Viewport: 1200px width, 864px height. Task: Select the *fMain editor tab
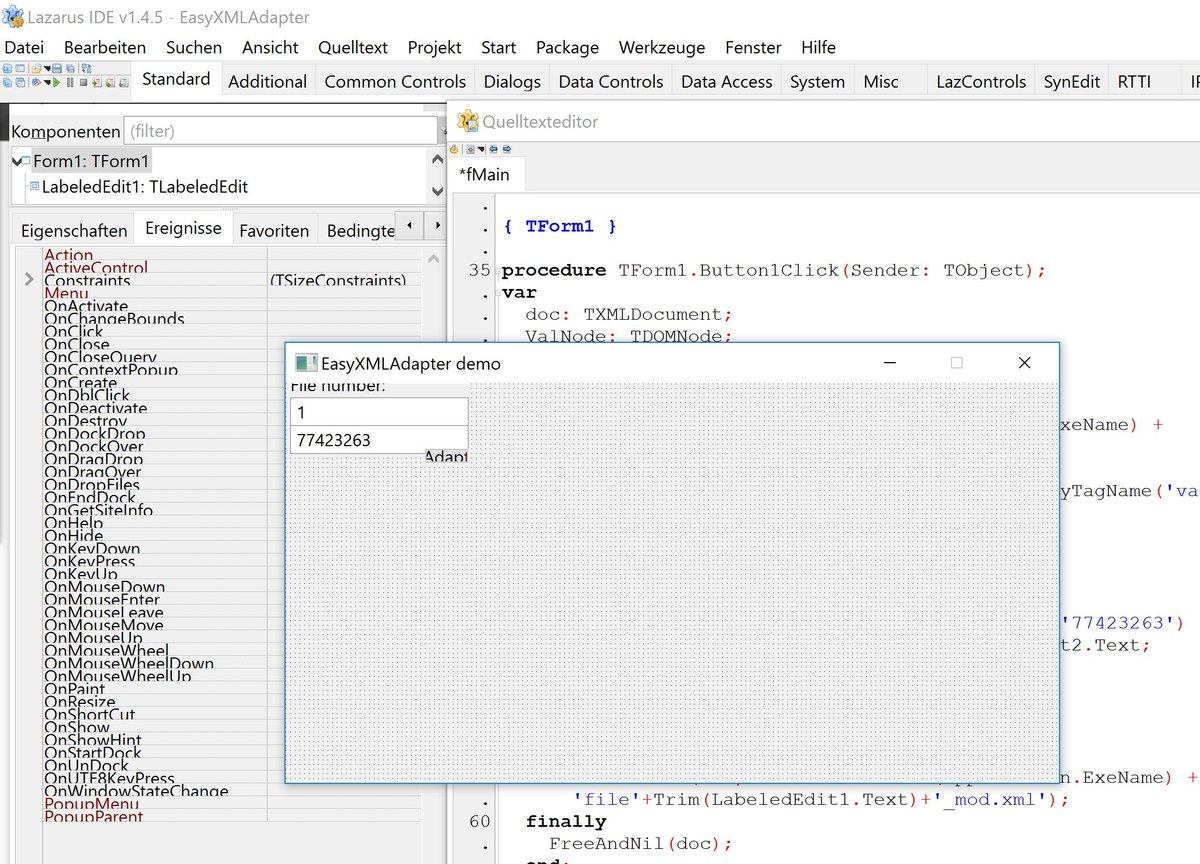484,174
